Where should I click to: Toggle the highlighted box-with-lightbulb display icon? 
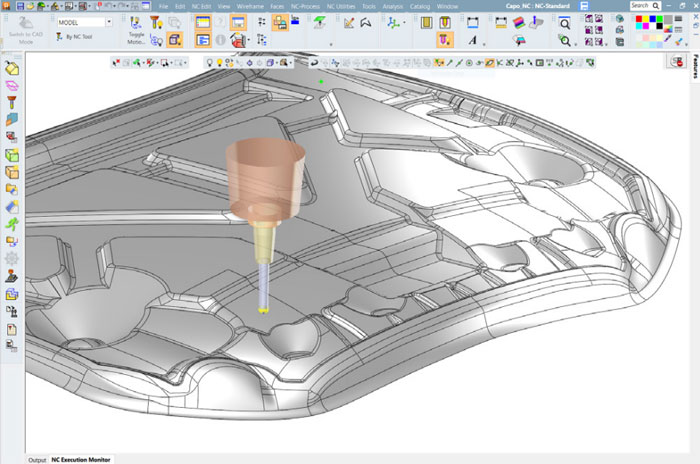tap(175, 40)
